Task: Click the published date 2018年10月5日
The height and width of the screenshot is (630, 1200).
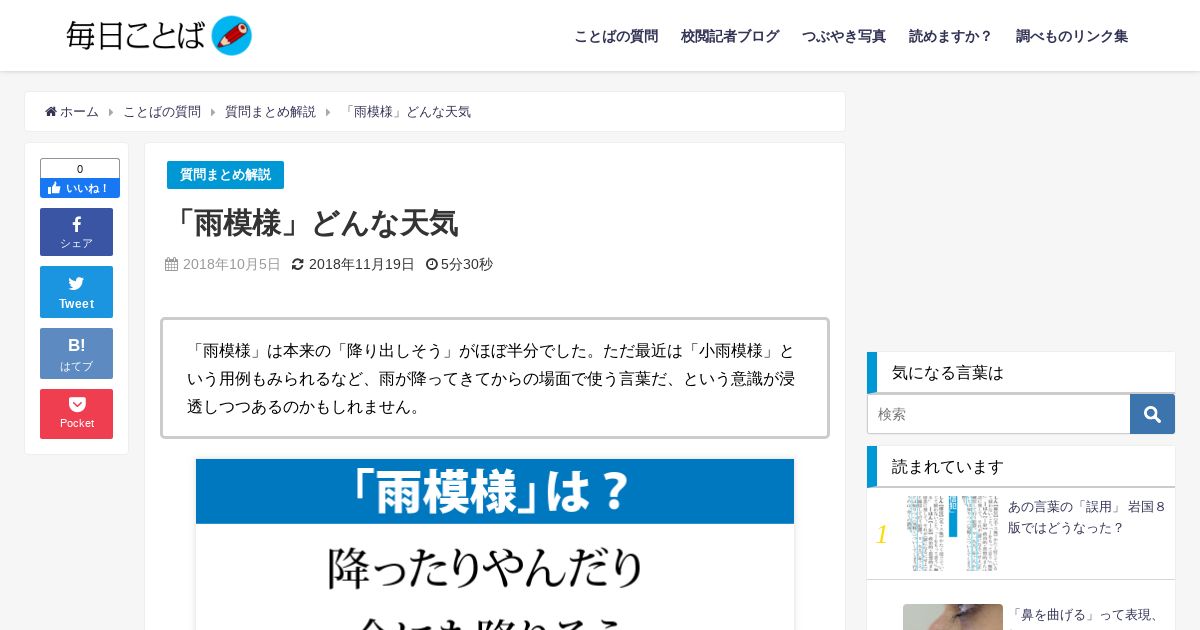Action: (232, 264)
